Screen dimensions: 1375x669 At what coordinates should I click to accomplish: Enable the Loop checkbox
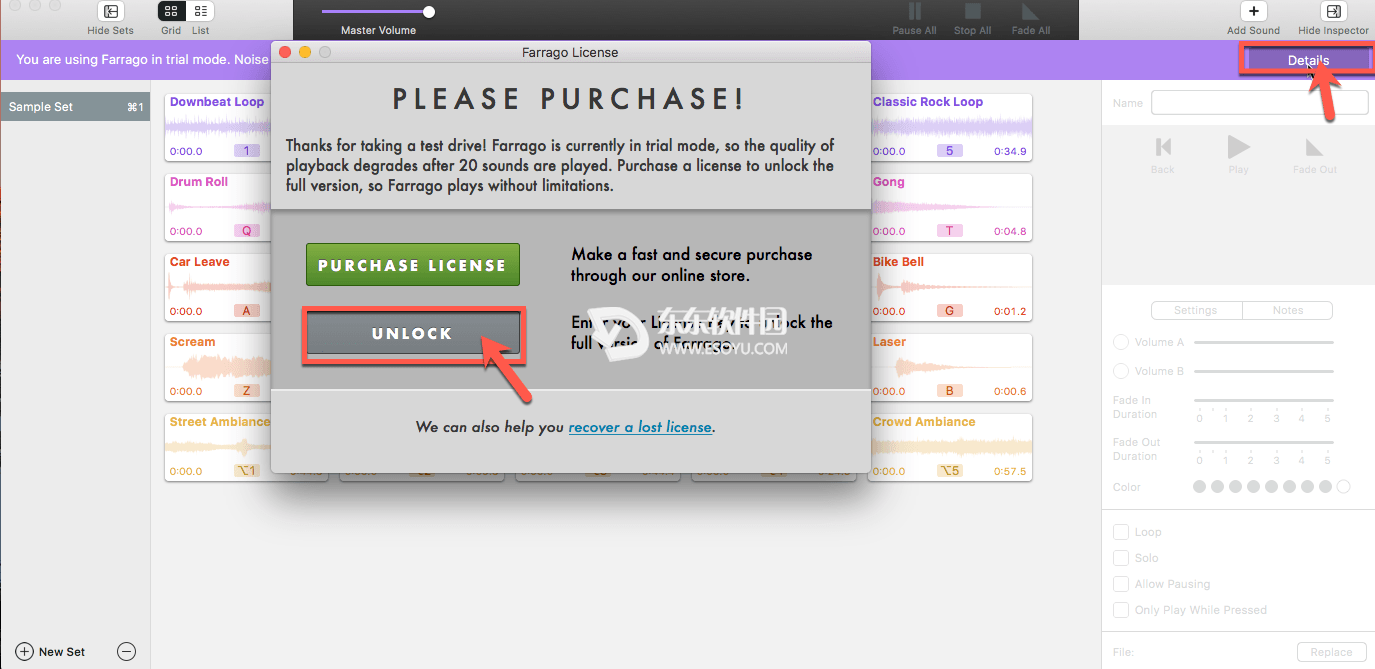coord(1121,532)
